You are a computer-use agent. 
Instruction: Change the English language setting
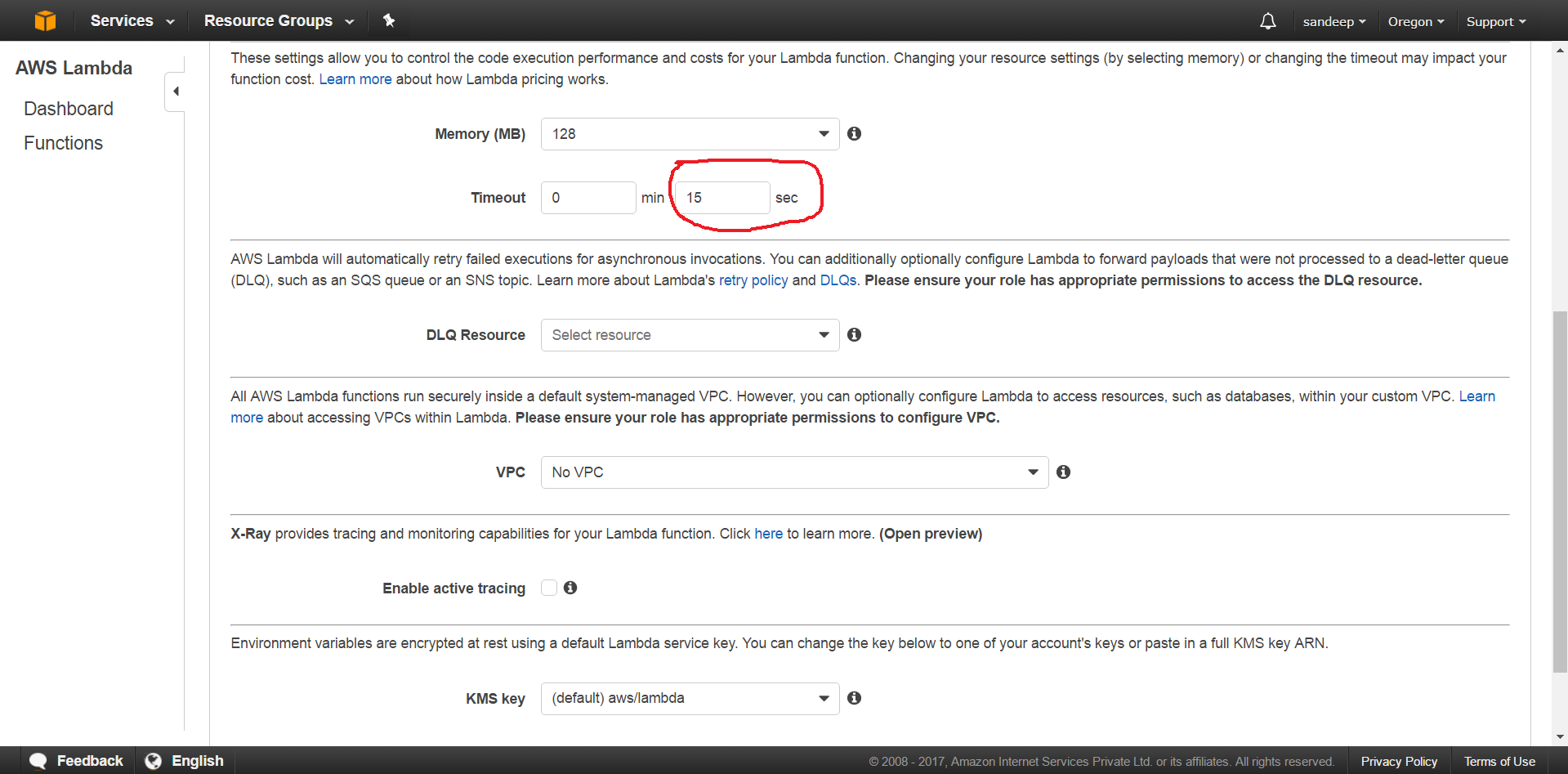point(185,761)
